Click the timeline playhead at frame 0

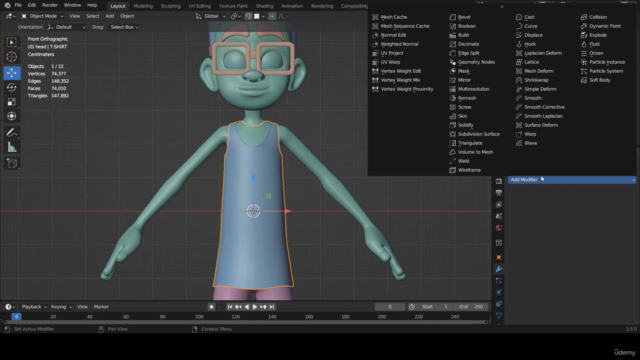[16, 316]
